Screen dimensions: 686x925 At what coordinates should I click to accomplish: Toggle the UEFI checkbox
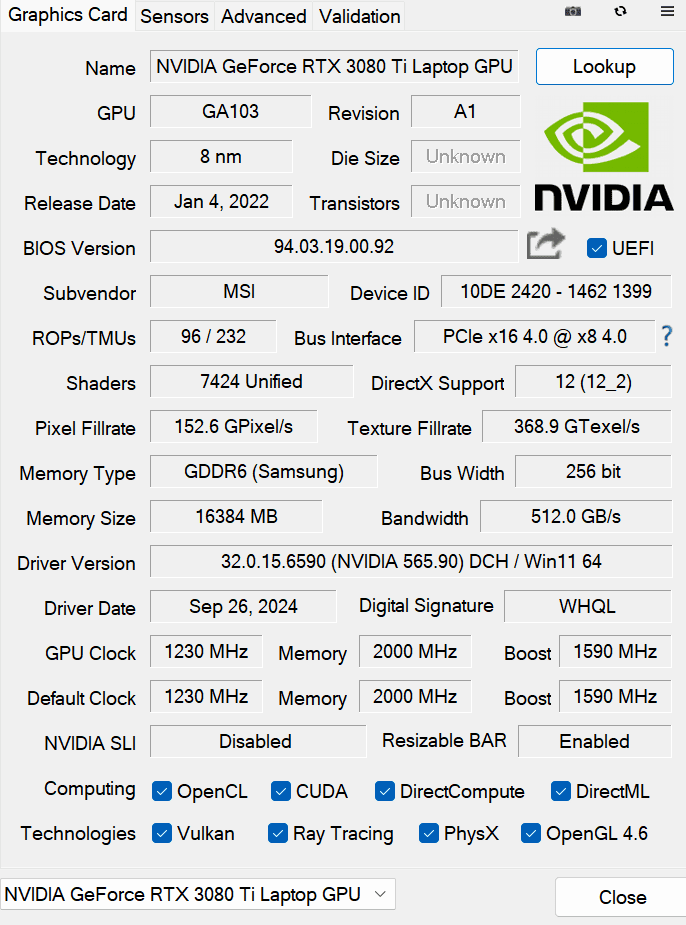tap(597, 248)
